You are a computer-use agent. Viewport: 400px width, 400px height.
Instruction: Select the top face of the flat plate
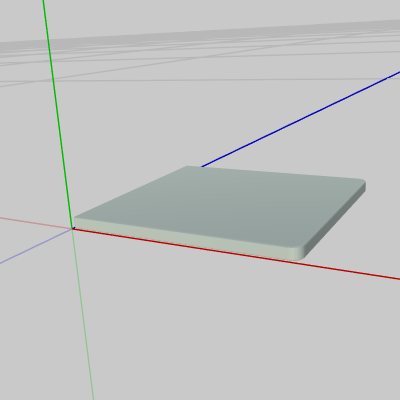(x=220, y=207)
